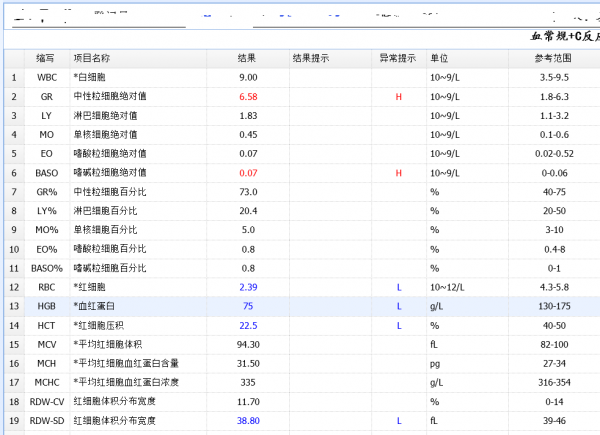Click reference range 130-175
Screen dimensions: 600x435
pos(554,306)
